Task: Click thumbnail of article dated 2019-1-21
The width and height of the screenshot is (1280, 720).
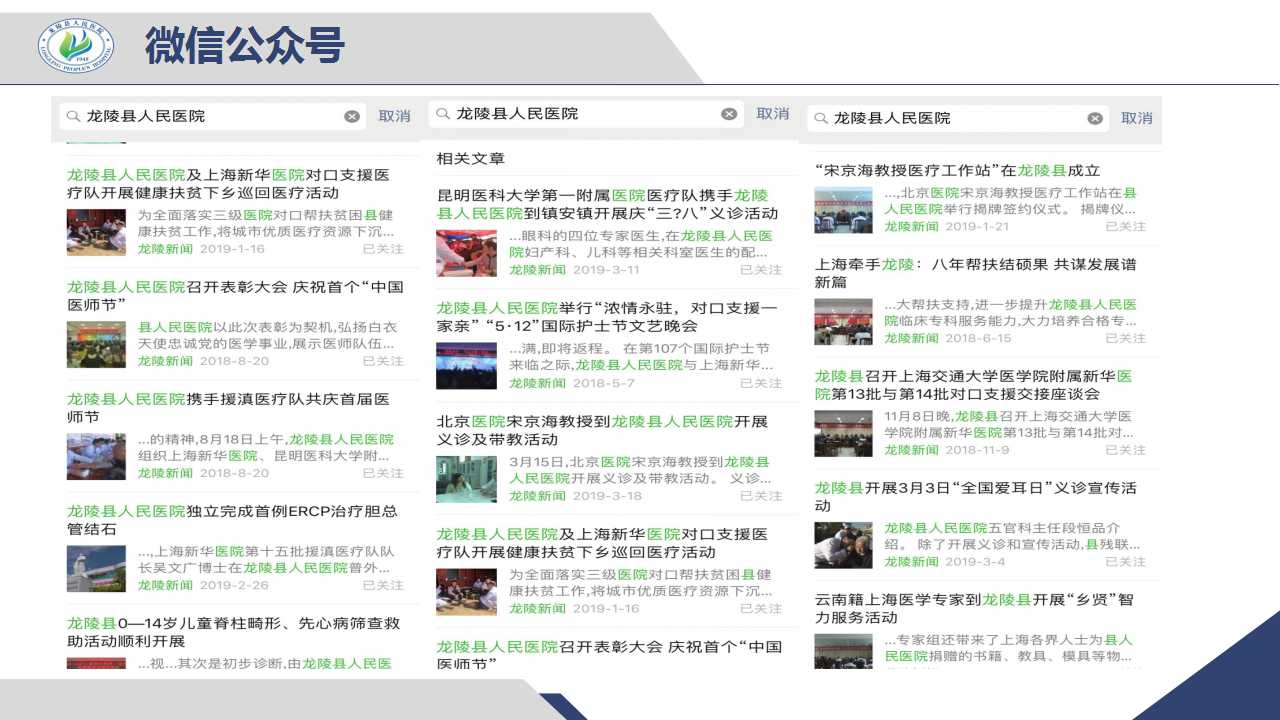Action: (843, 210)
